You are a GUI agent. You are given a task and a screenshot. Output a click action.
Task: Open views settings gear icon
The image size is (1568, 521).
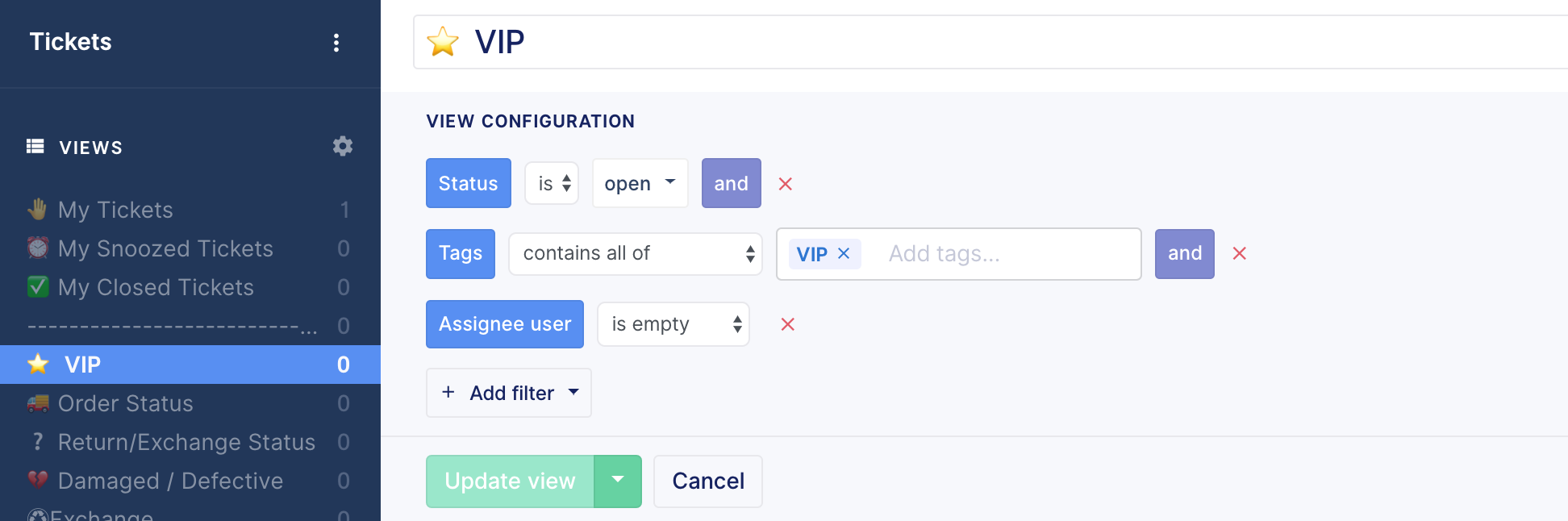(343, 146)
